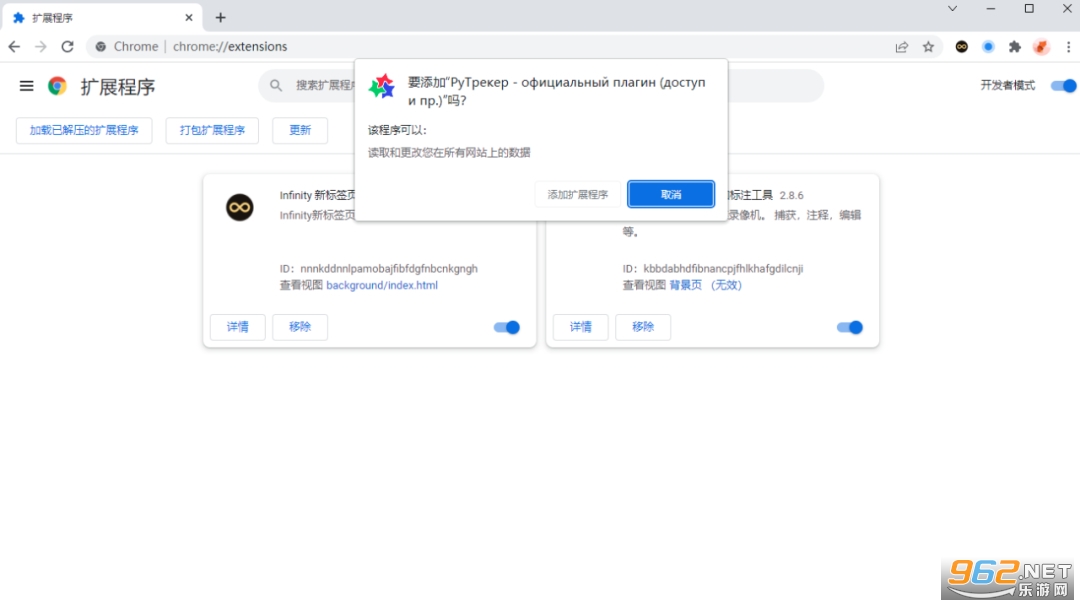Disable the Infinity 新标签页 extension toggle

[x=507, y=327]
